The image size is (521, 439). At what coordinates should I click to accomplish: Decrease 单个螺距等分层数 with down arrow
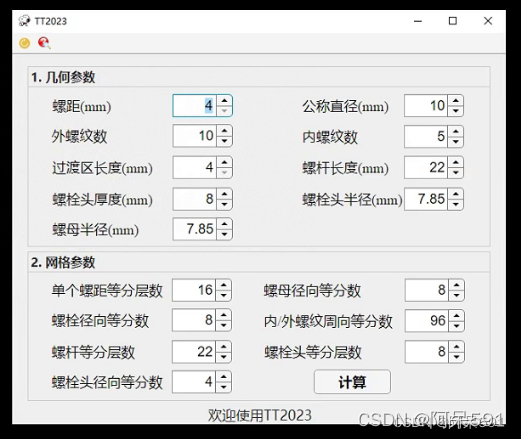pos(224,295)
